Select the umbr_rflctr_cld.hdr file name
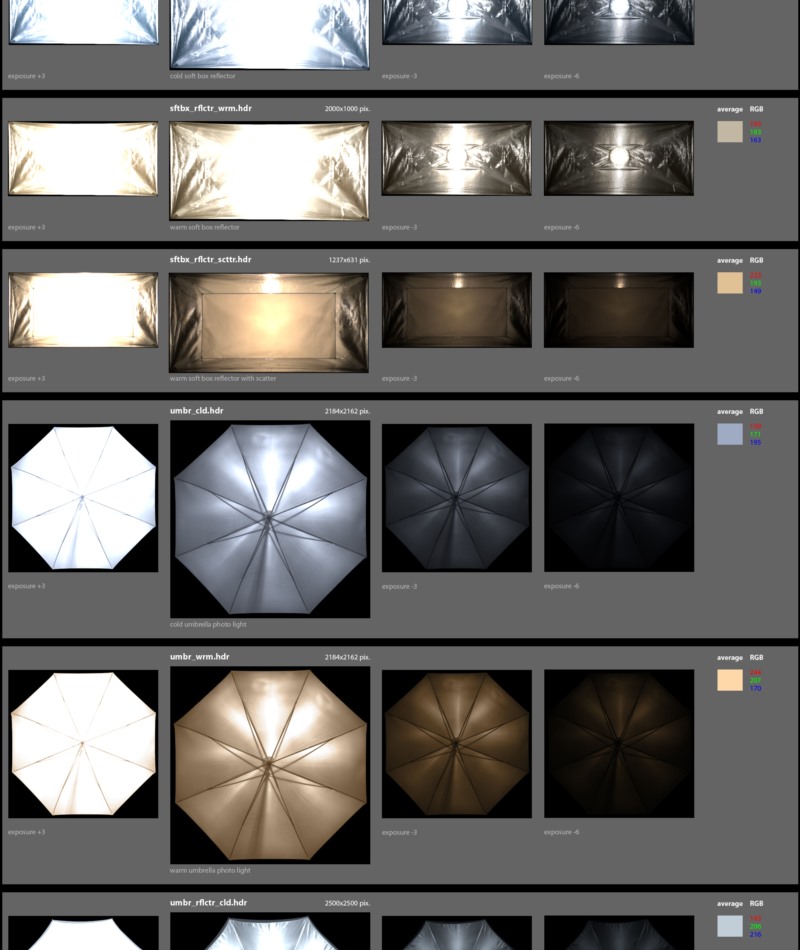The image size is (800, 950). point(208,903)
